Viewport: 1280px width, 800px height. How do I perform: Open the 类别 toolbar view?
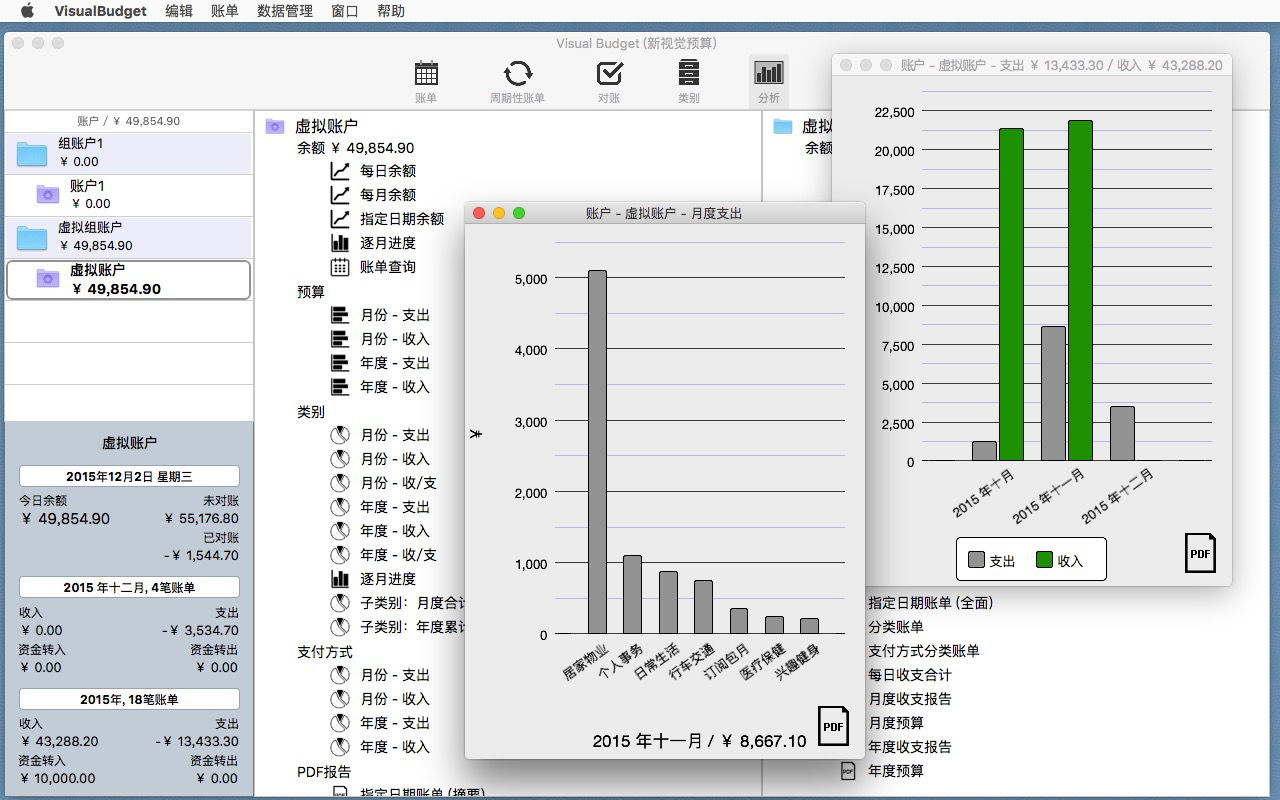688,82
